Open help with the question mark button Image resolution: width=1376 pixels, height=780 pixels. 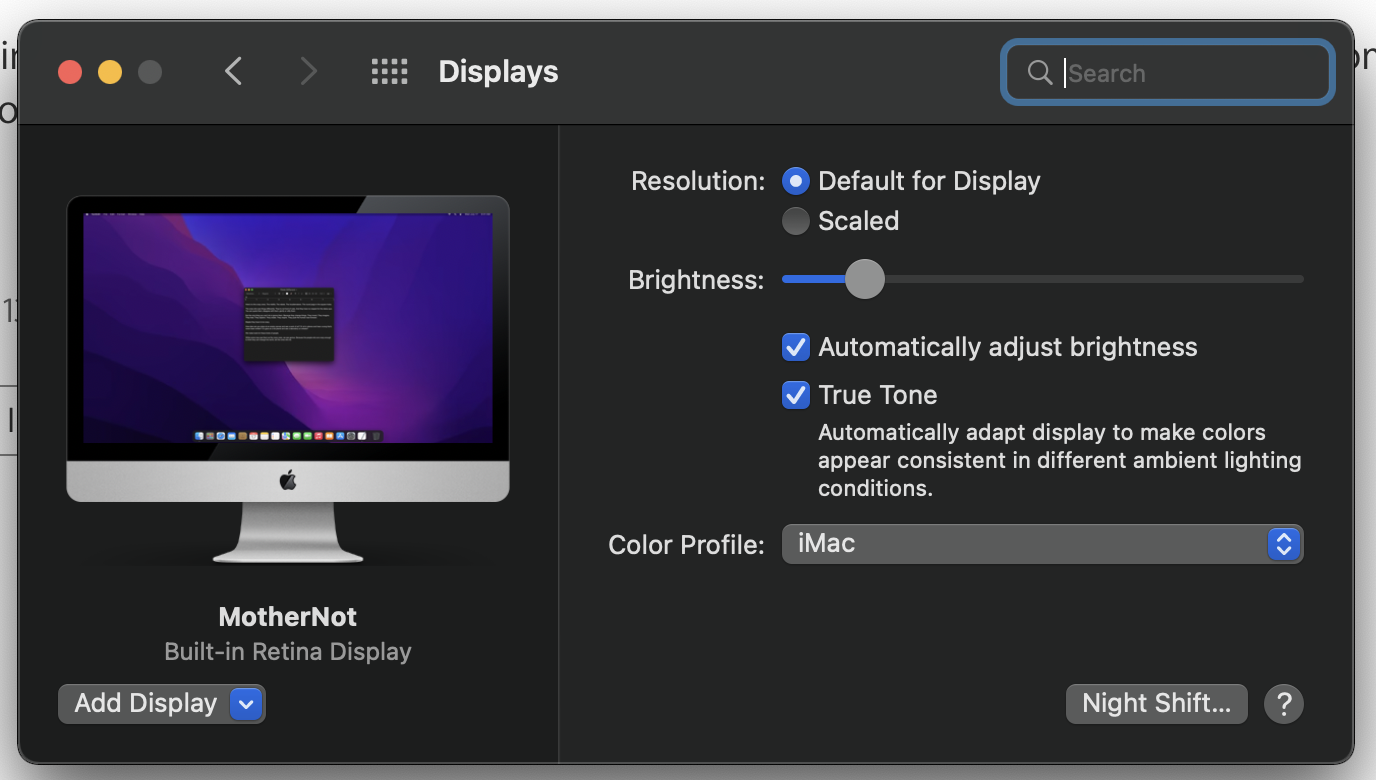1284,704
